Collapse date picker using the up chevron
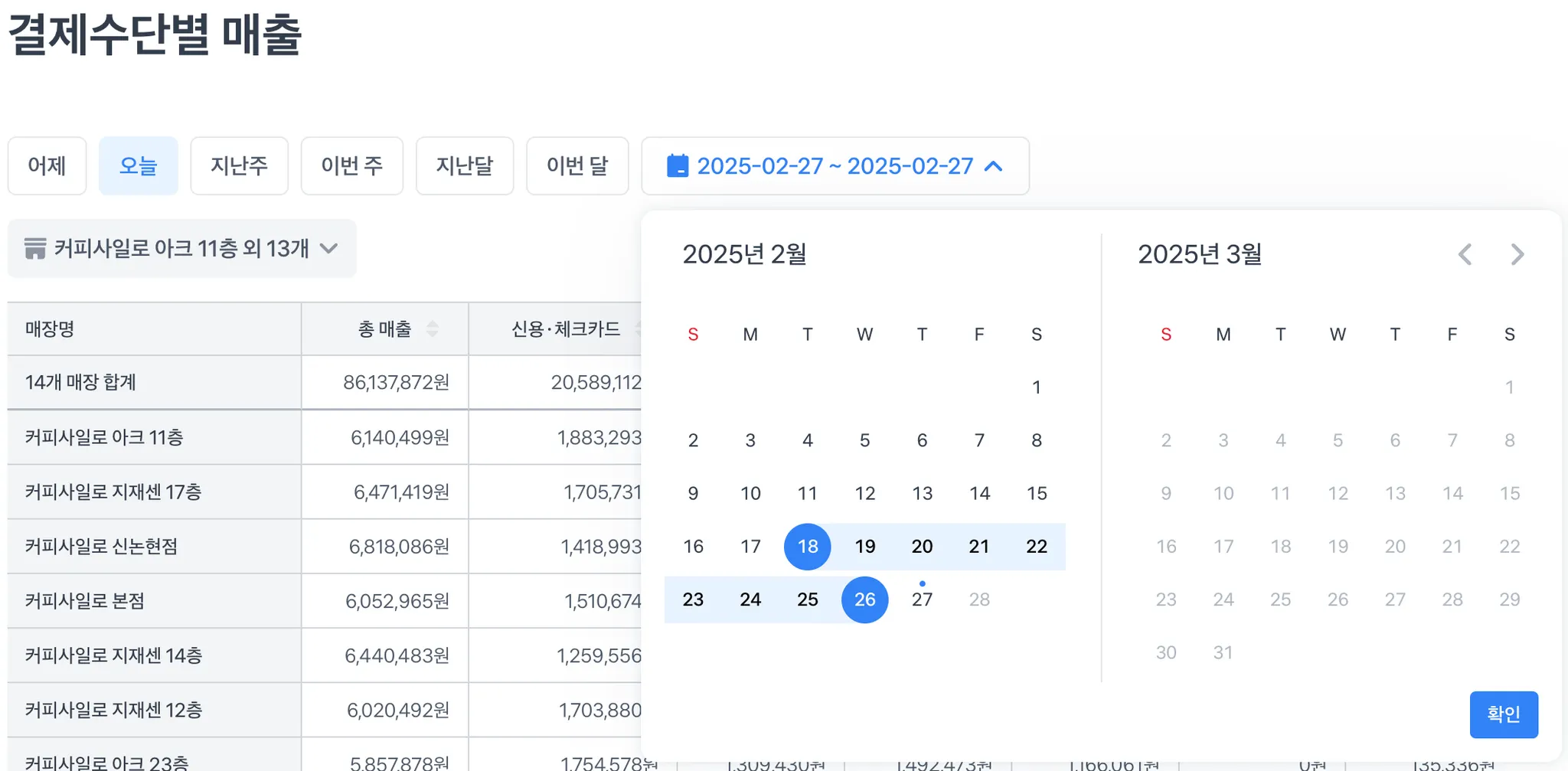Viewport: 1568px width, 771px height. [993, 166]
